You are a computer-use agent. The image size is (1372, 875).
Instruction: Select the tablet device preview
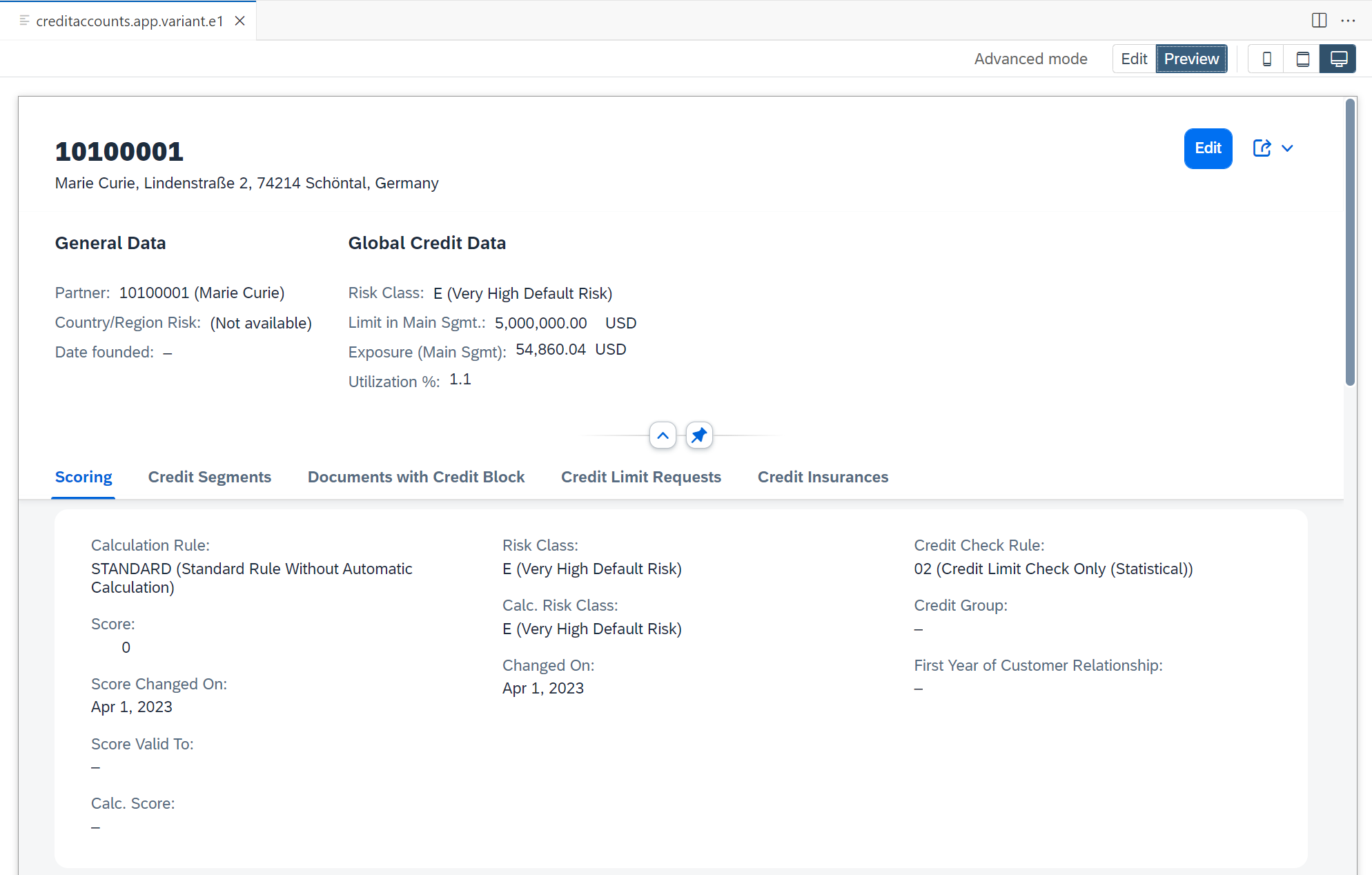(1302, 59)
